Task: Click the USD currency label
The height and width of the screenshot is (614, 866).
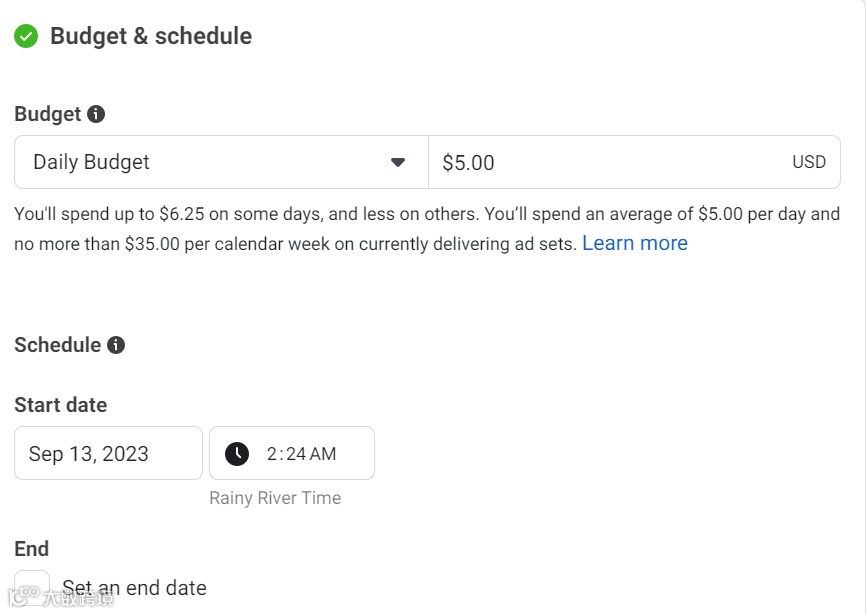Action: pos(809,162)
